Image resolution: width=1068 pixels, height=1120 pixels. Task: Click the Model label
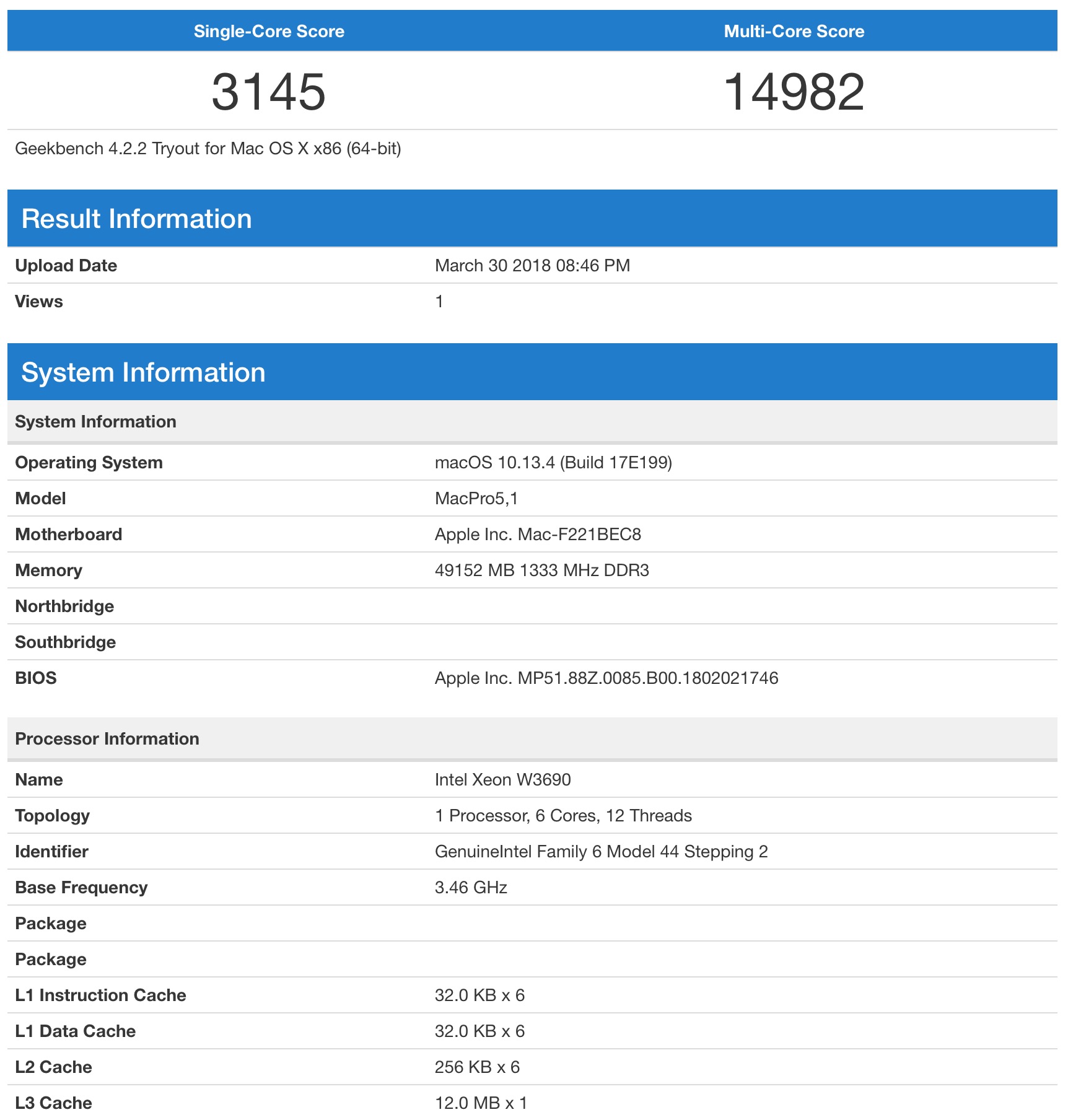[40, 499]
